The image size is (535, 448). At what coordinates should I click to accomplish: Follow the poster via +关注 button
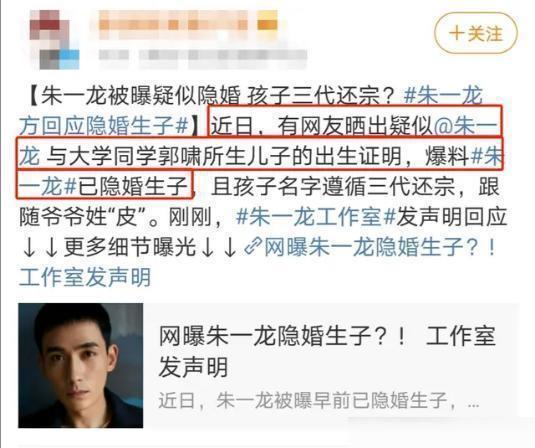476,33
